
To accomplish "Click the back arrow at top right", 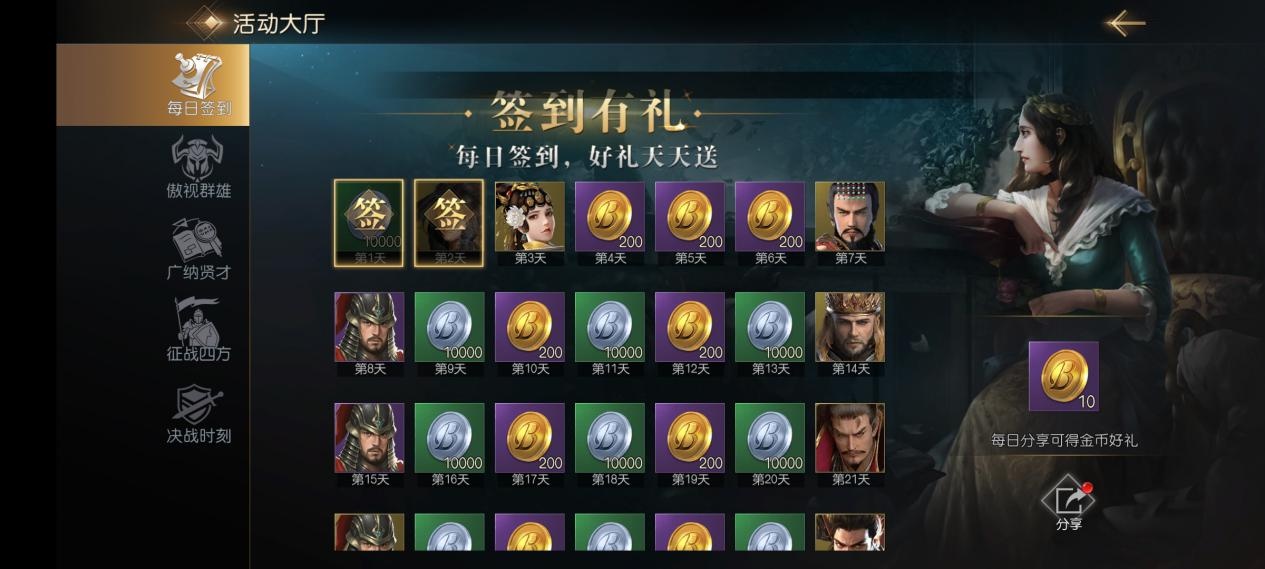I will click(1125, 22).
